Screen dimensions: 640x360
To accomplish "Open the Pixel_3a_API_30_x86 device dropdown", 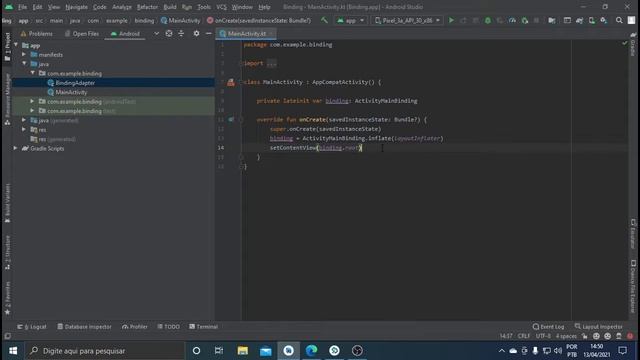I will (407, 20).
